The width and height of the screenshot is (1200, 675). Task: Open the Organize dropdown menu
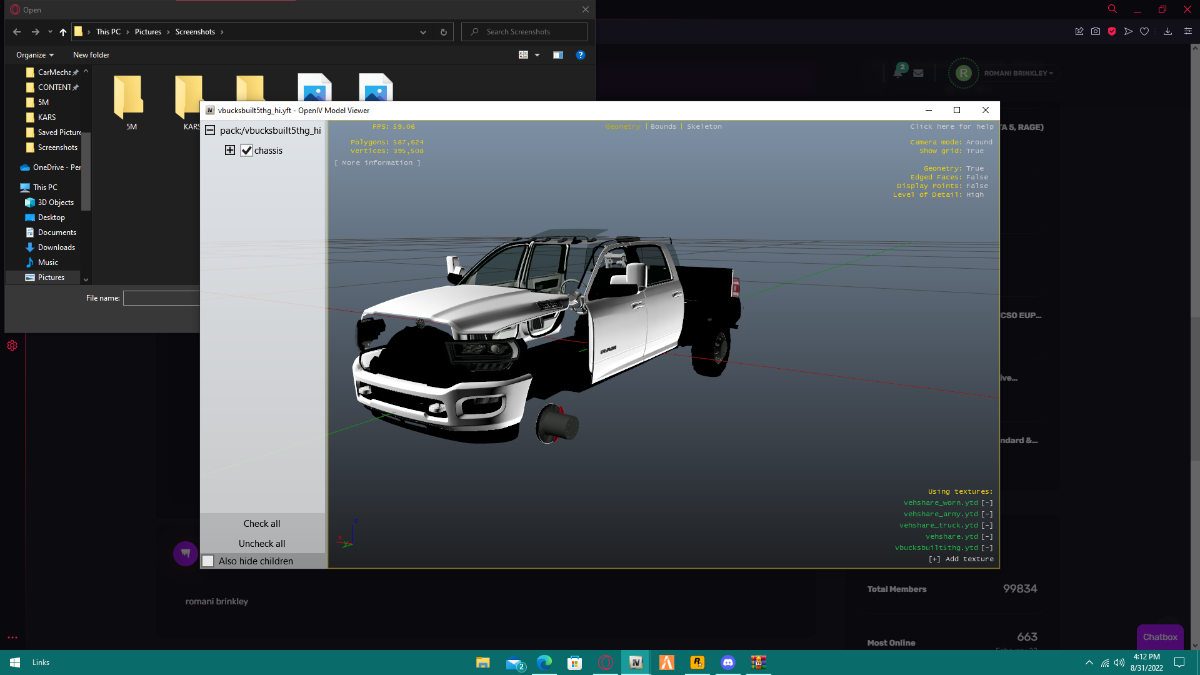pyautogui.click(x=34, y=55)
